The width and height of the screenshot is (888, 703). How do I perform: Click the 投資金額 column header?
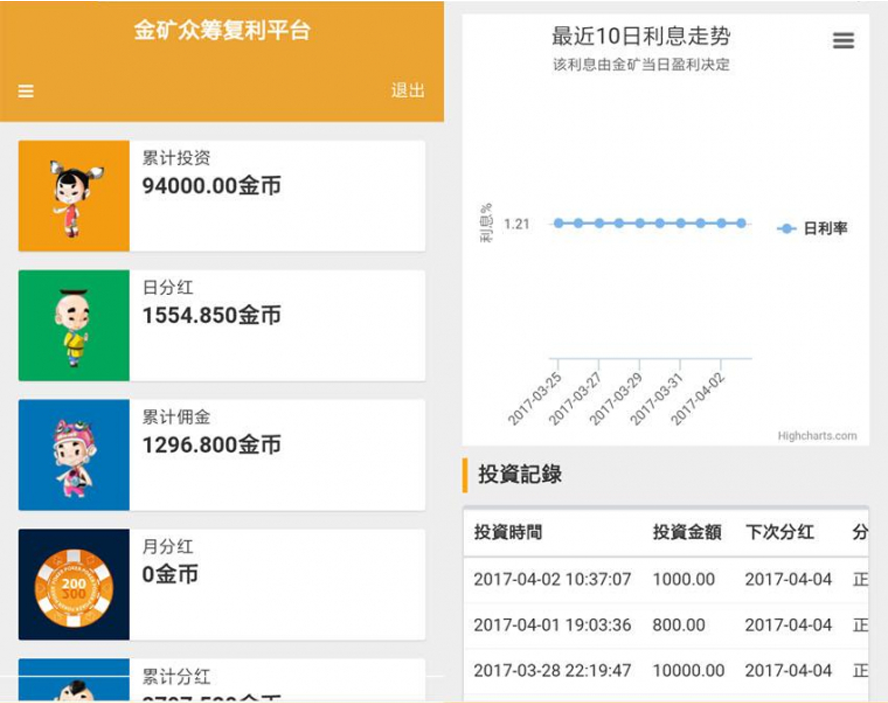tap(687, 532)
